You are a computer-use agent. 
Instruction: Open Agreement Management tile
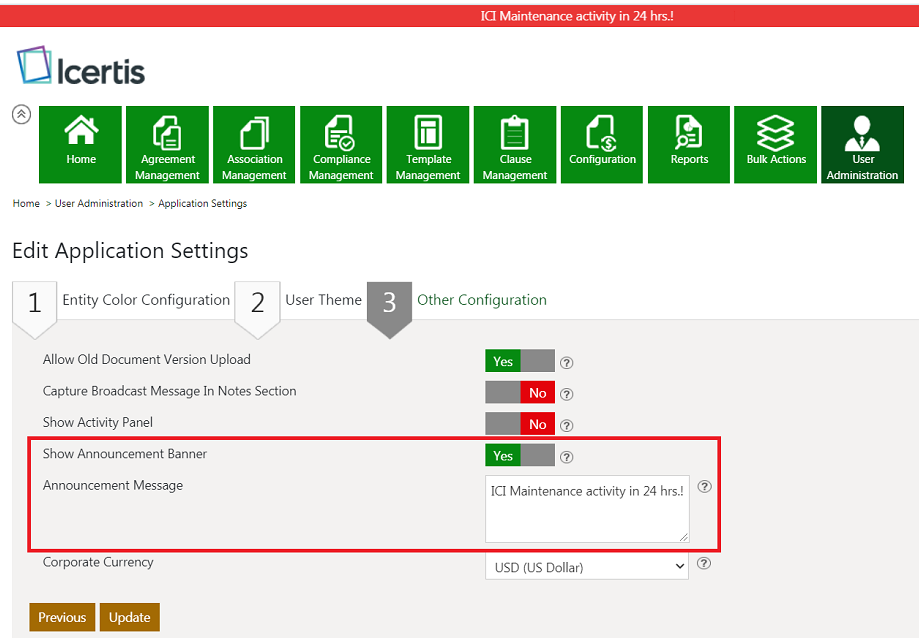coord(167,144)
